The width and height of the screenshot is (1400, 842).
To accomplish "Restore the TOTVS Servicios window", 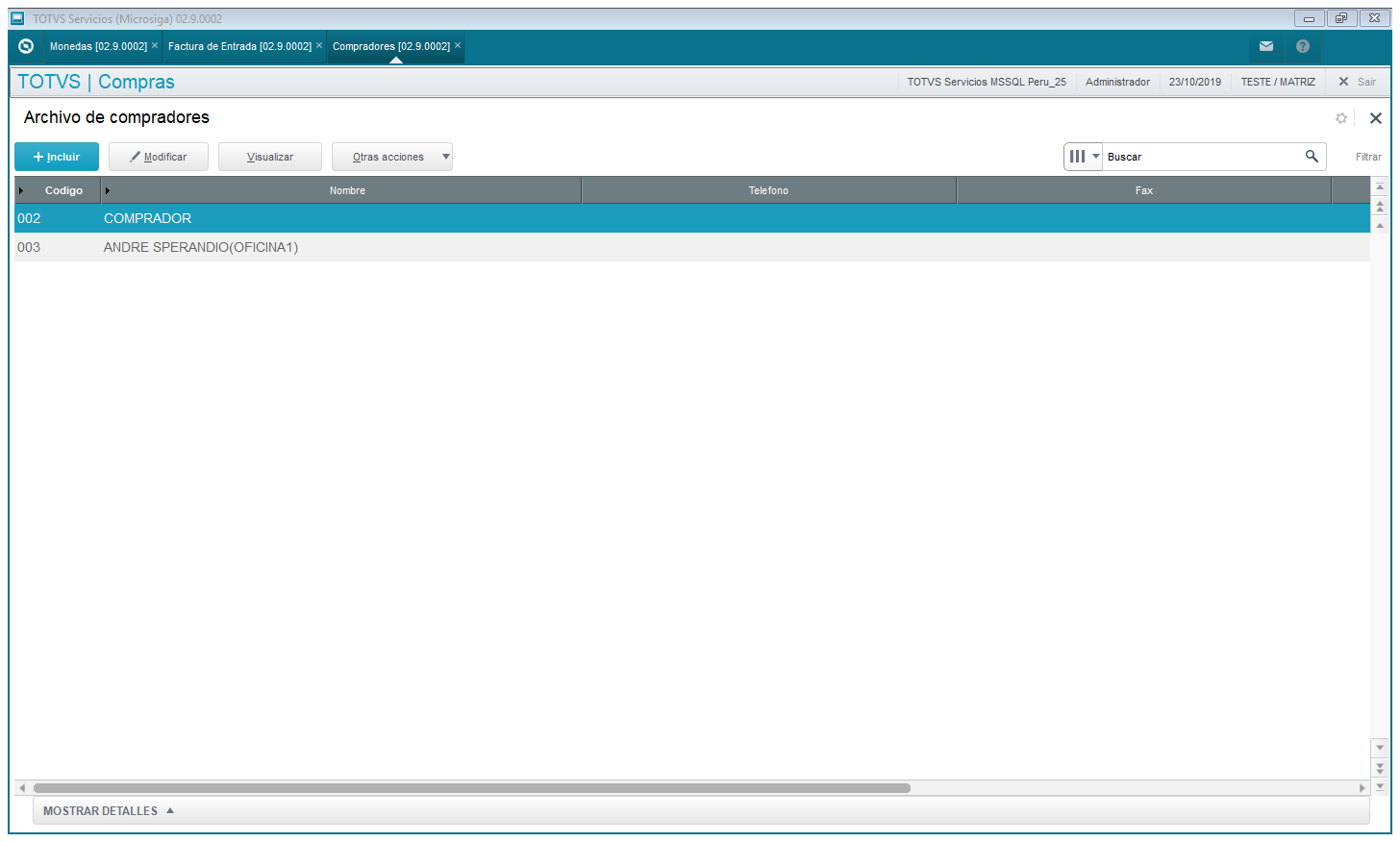I will 1341,18.
